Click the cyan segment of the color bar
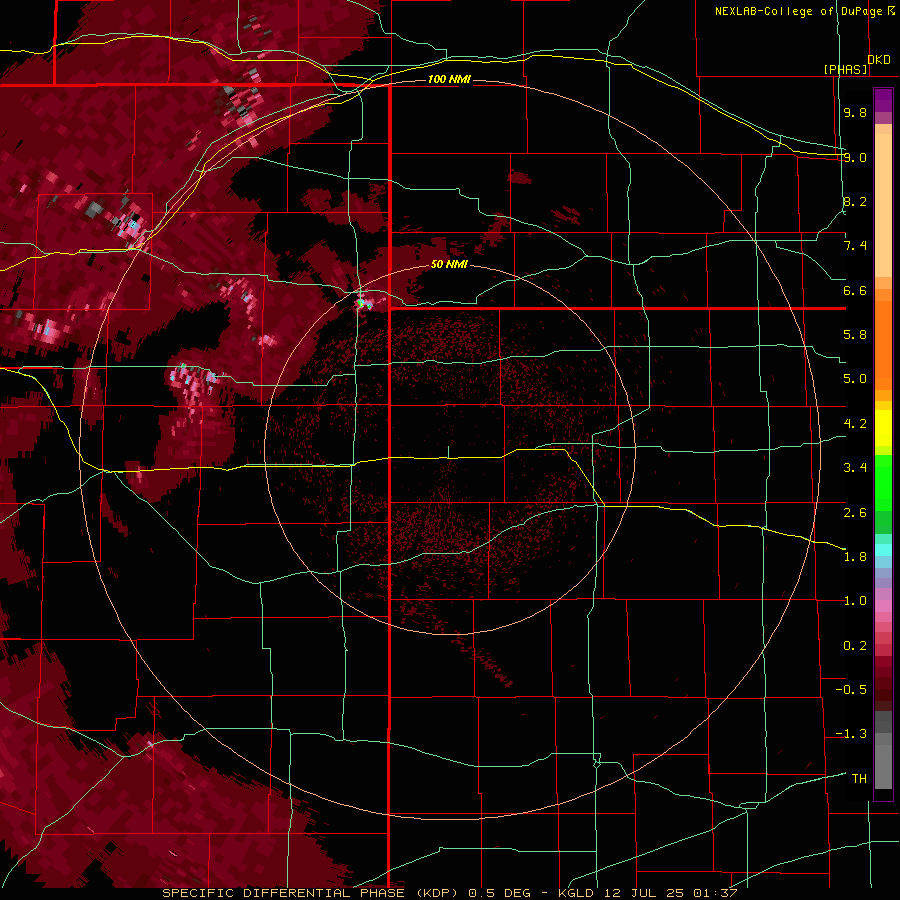 [x=883, y=550]
